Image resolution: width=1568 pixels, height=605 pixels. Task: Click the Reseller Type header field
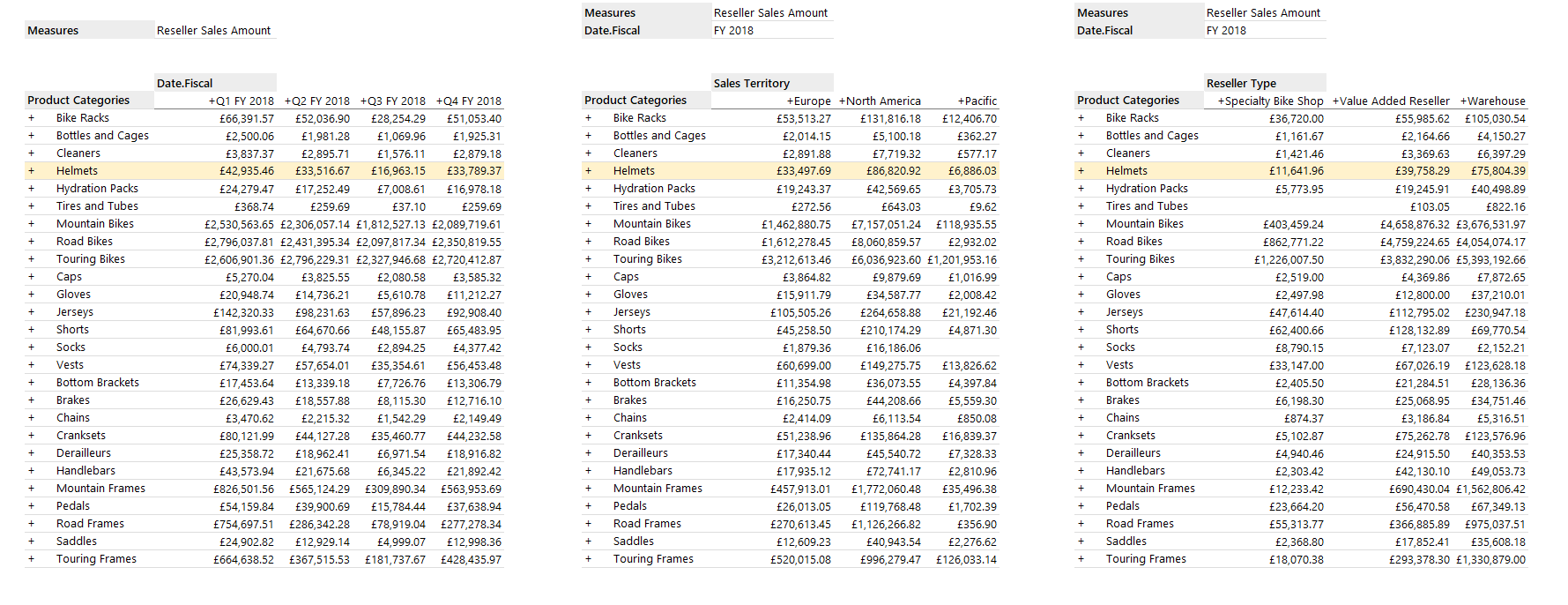[1241, 84]
